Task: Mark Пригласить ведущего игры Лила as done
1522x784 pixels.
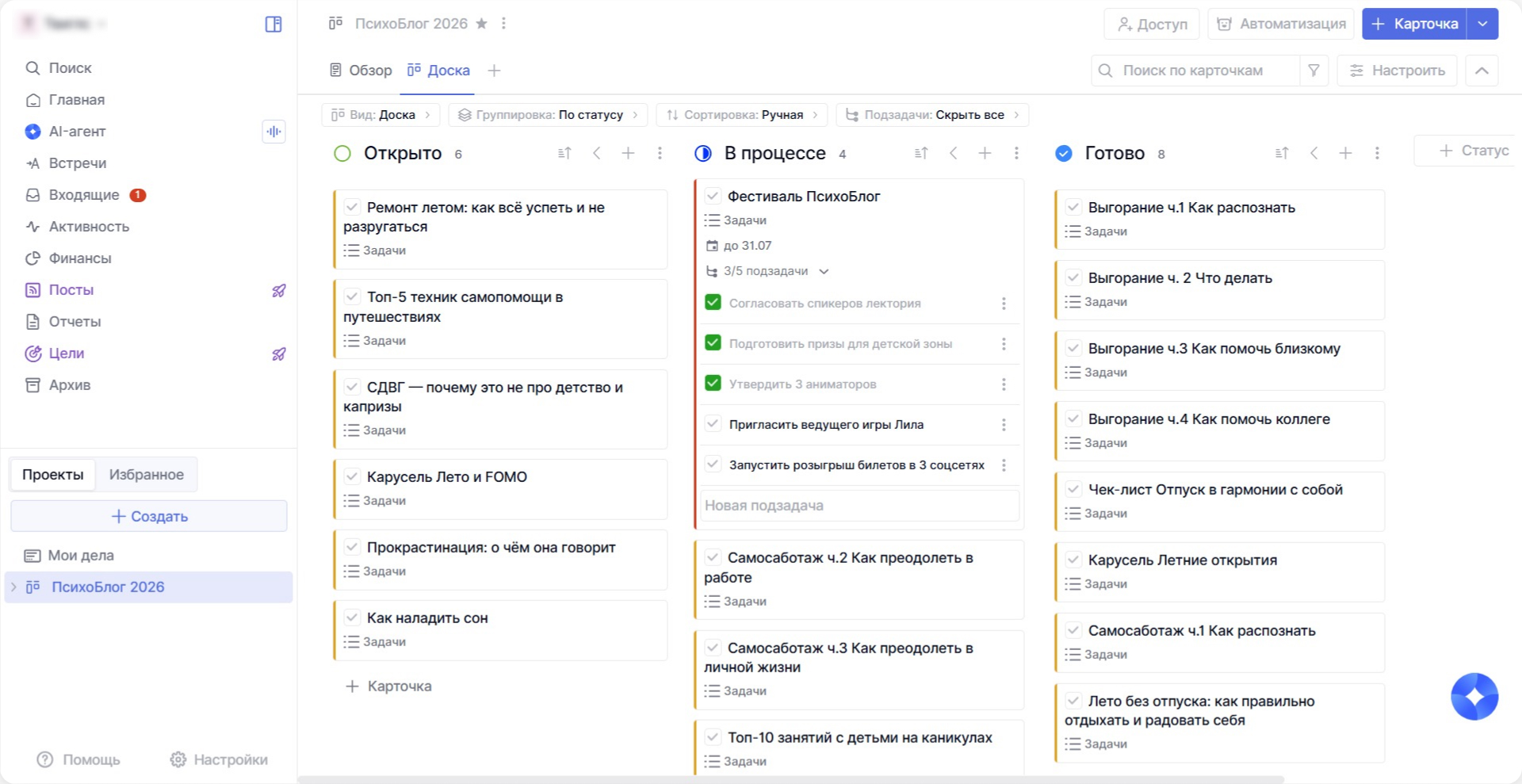Action: [x=713, y=423]
